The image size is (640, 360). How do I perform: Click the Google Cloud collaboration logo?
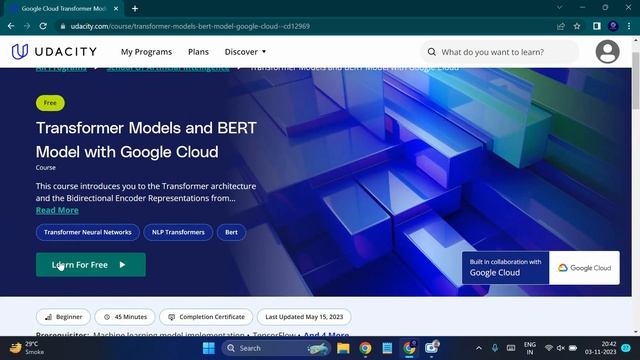[x=584, y=268]
